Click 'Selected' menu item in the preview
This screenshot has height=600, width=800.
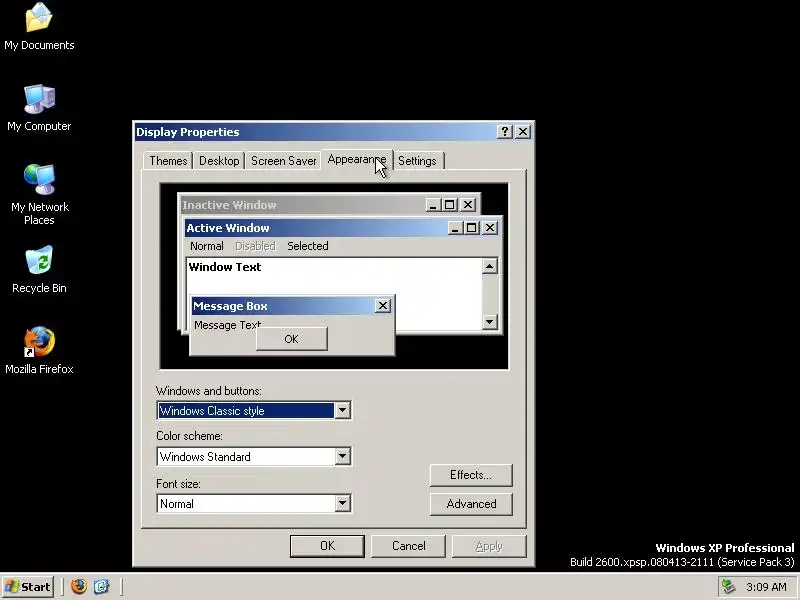pos(308,246)
